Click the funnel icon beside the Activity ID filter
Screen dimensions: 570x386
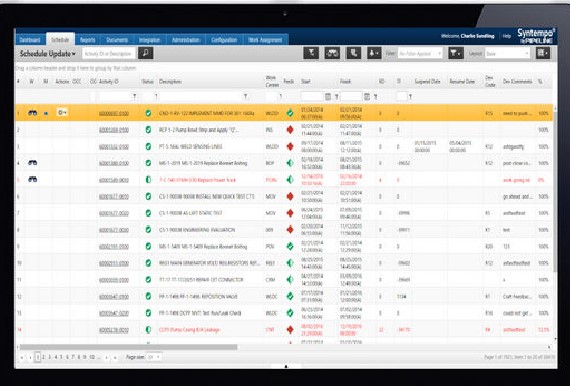point(135,97)
